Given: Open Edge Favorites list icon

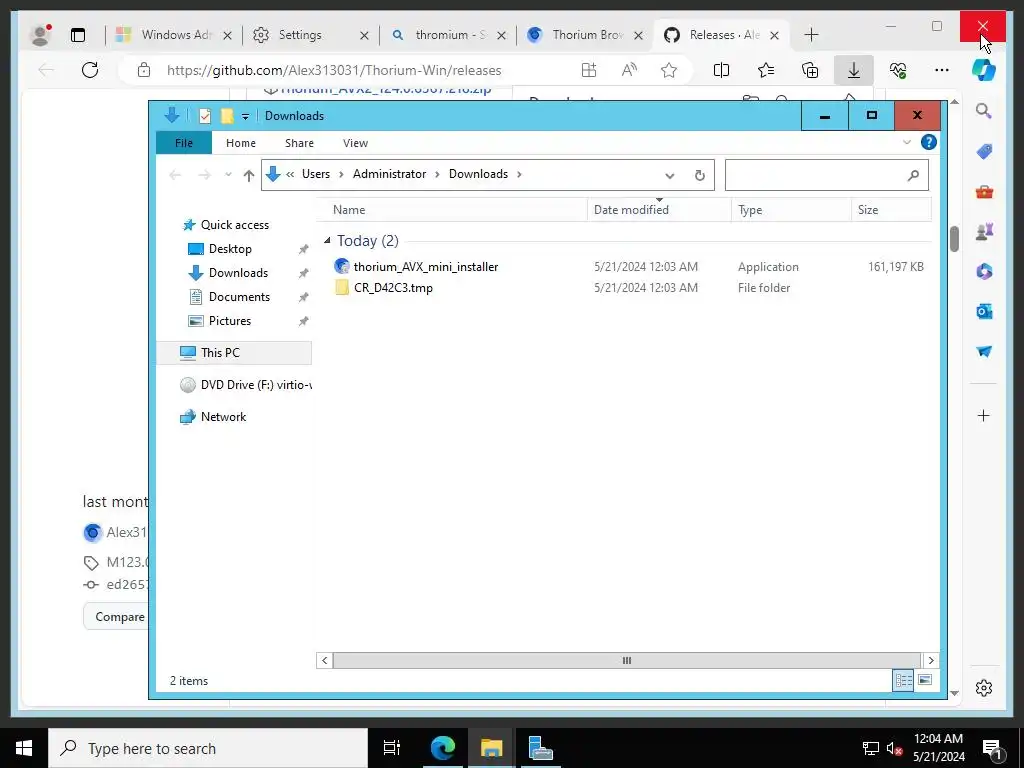Looking at the screenshot, I should 765,70.
